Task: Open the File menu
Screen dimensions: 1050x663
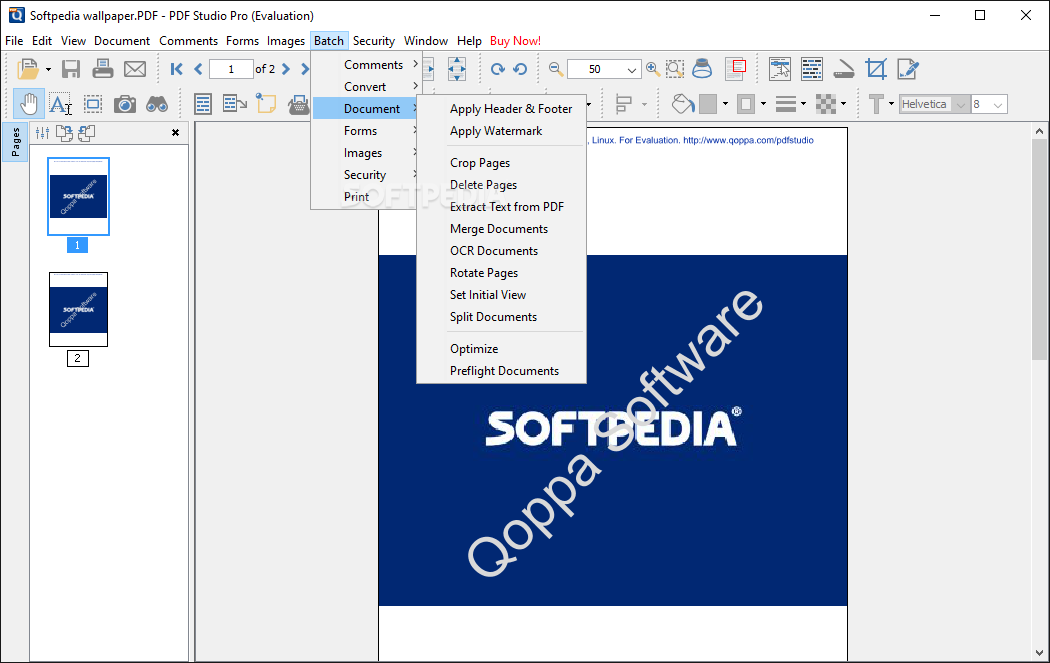Action: pos(14,41)
